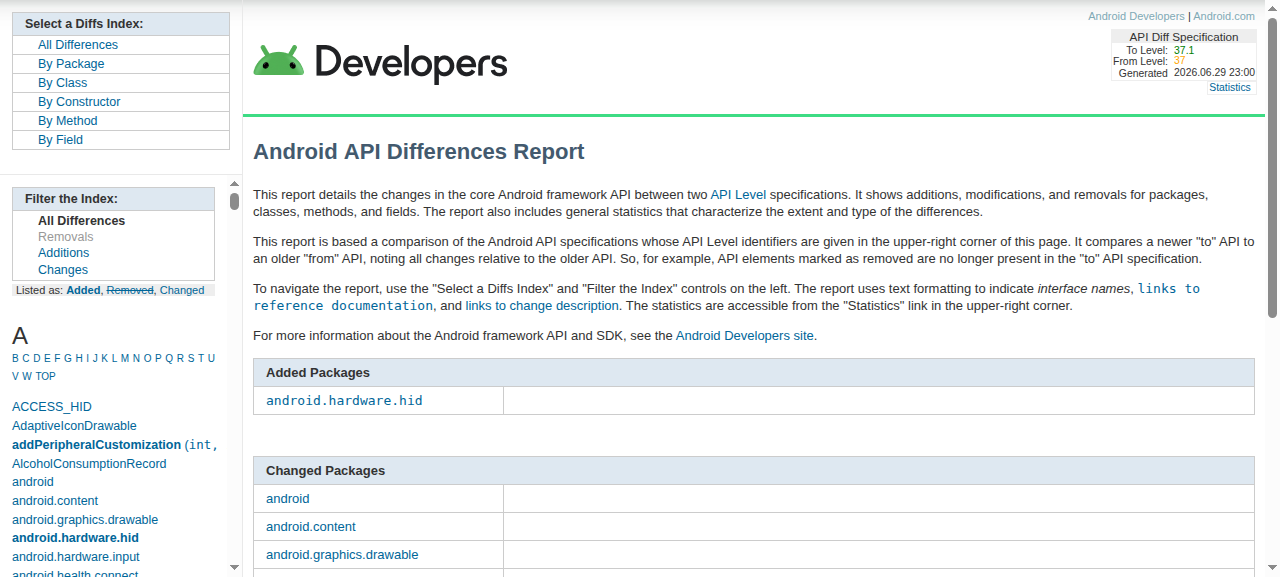Click the API Level link in intro
This screenshot has height=577, width=1280.
tap(738, 195)
